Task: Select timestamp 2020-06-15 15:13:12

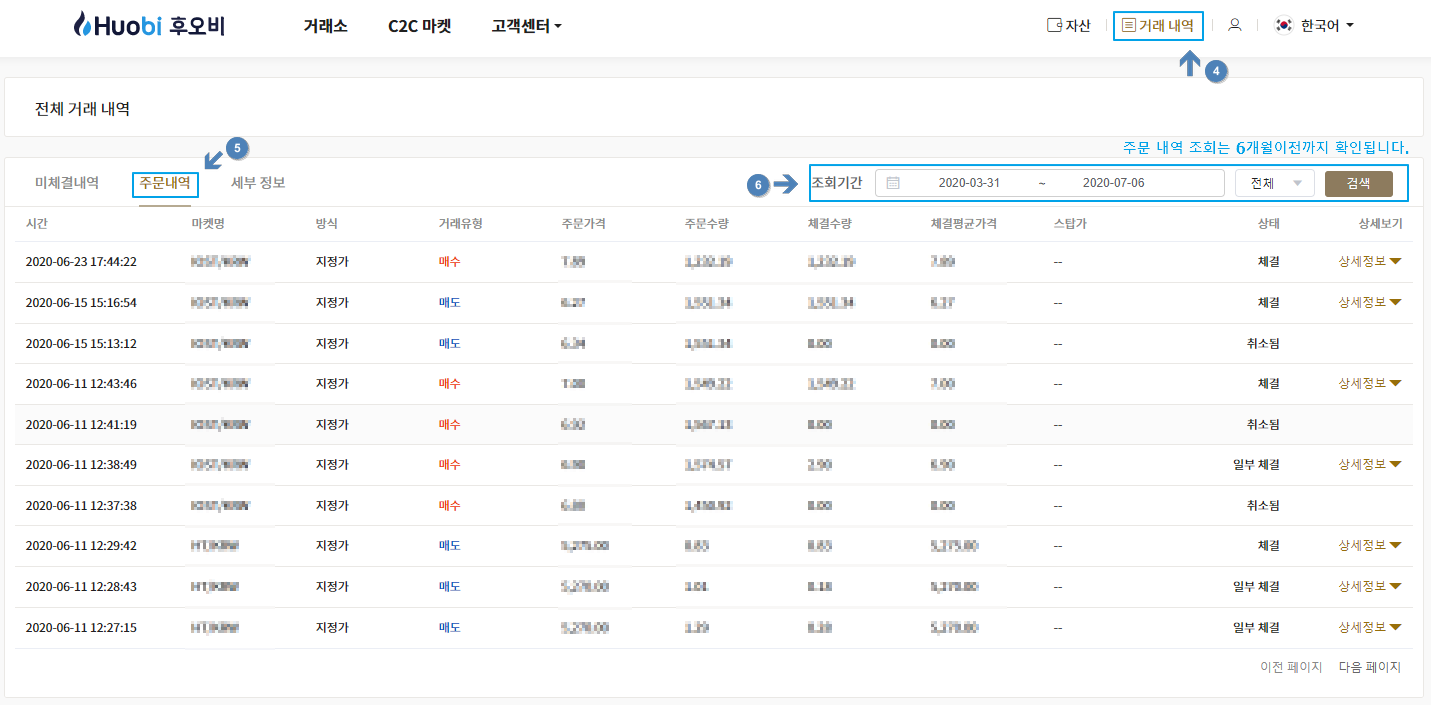Action: pyautogui.click(x=81, y=343)
